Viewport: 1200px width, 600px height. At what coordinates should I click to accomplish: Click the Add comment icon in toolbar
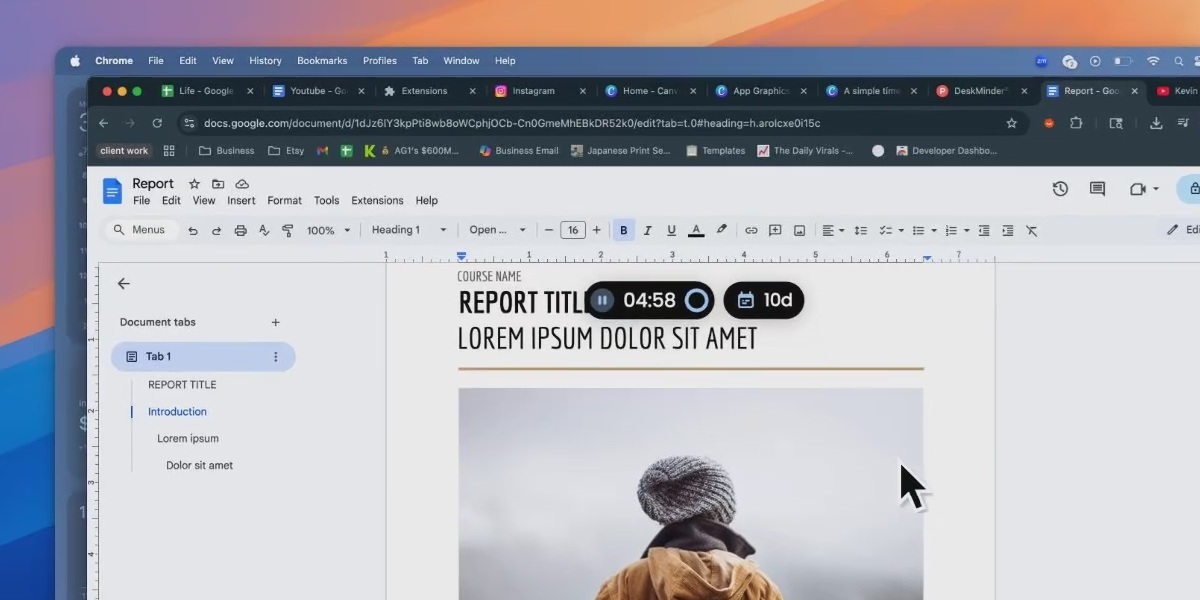click(x=775, y=230)
